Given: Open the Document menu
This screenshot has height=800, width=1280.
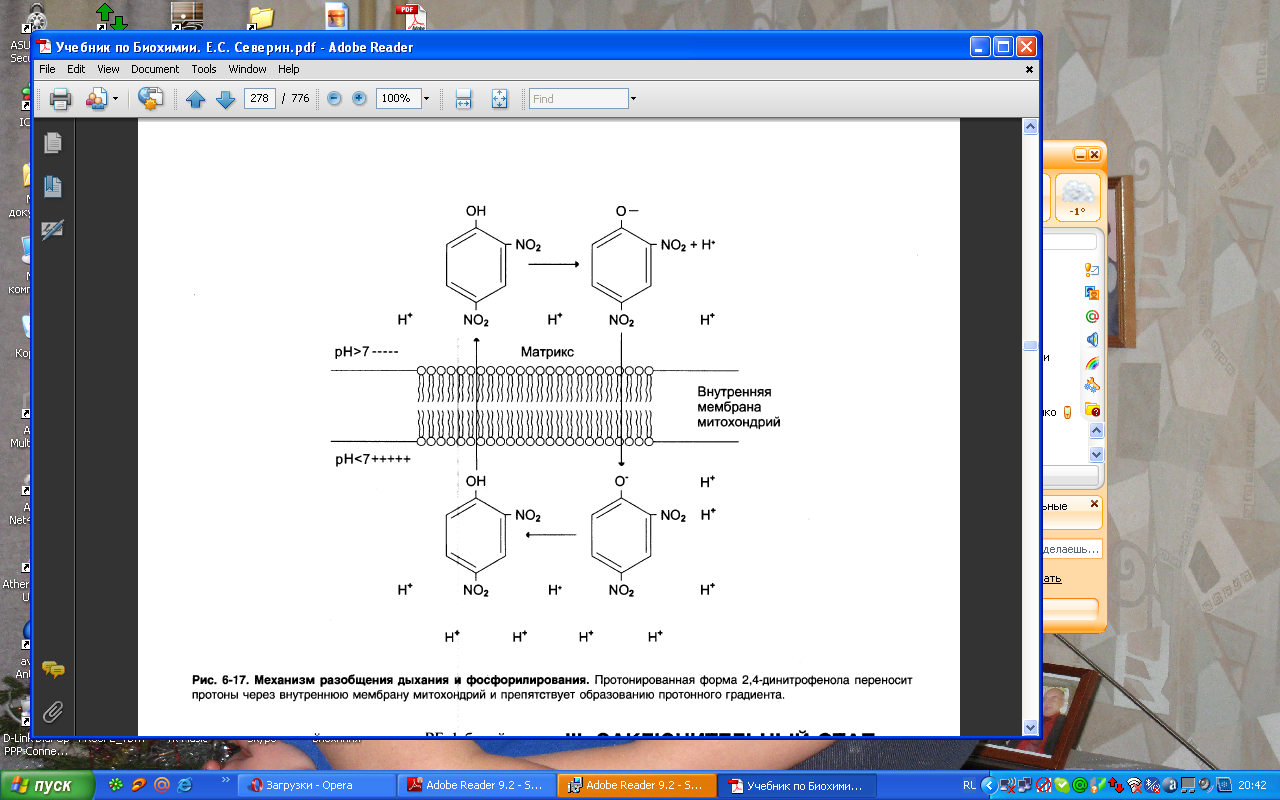Looking at the screenshot, I should [x=155, y=69].
